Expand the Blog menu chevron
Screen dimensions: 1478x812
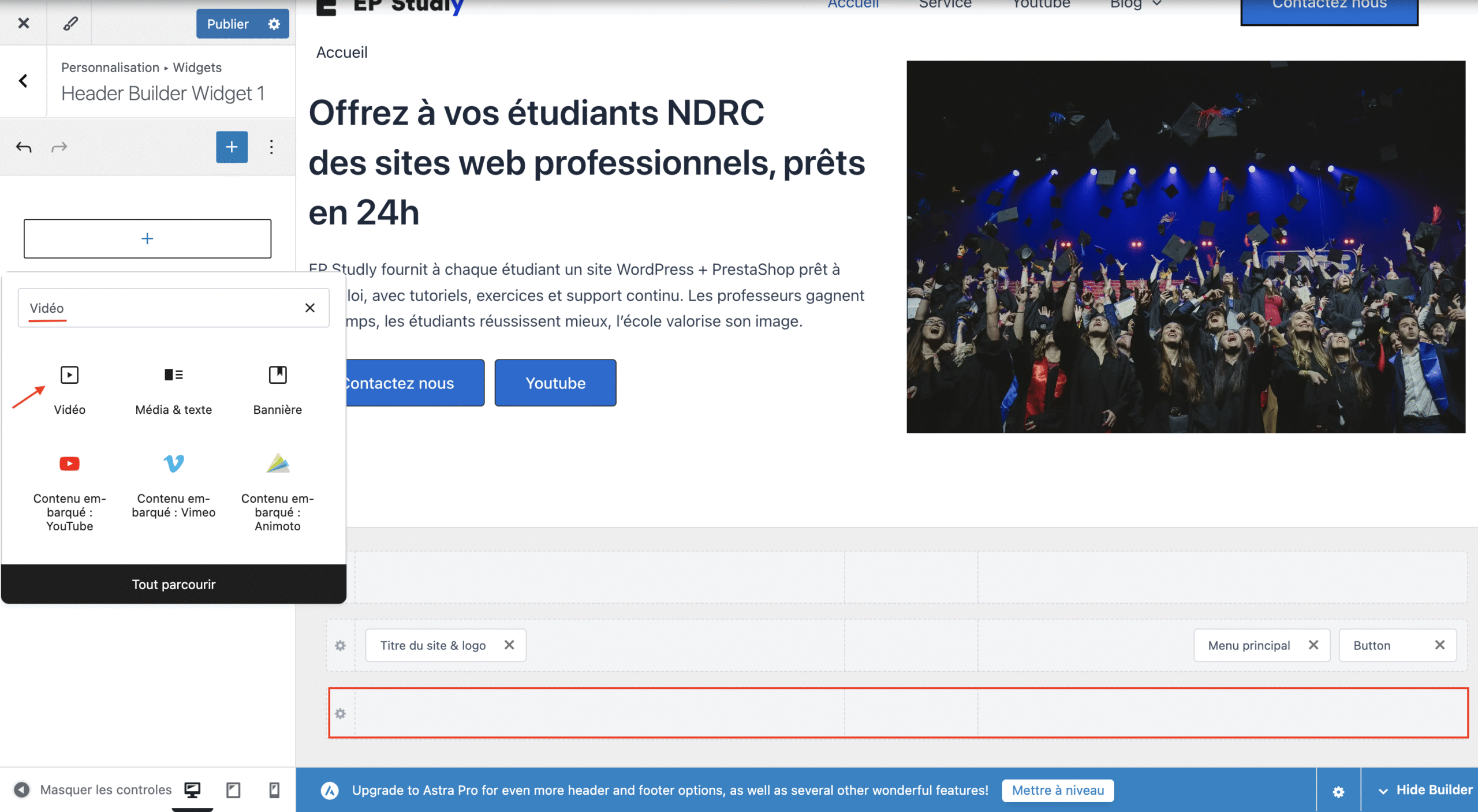(1156, 4)
